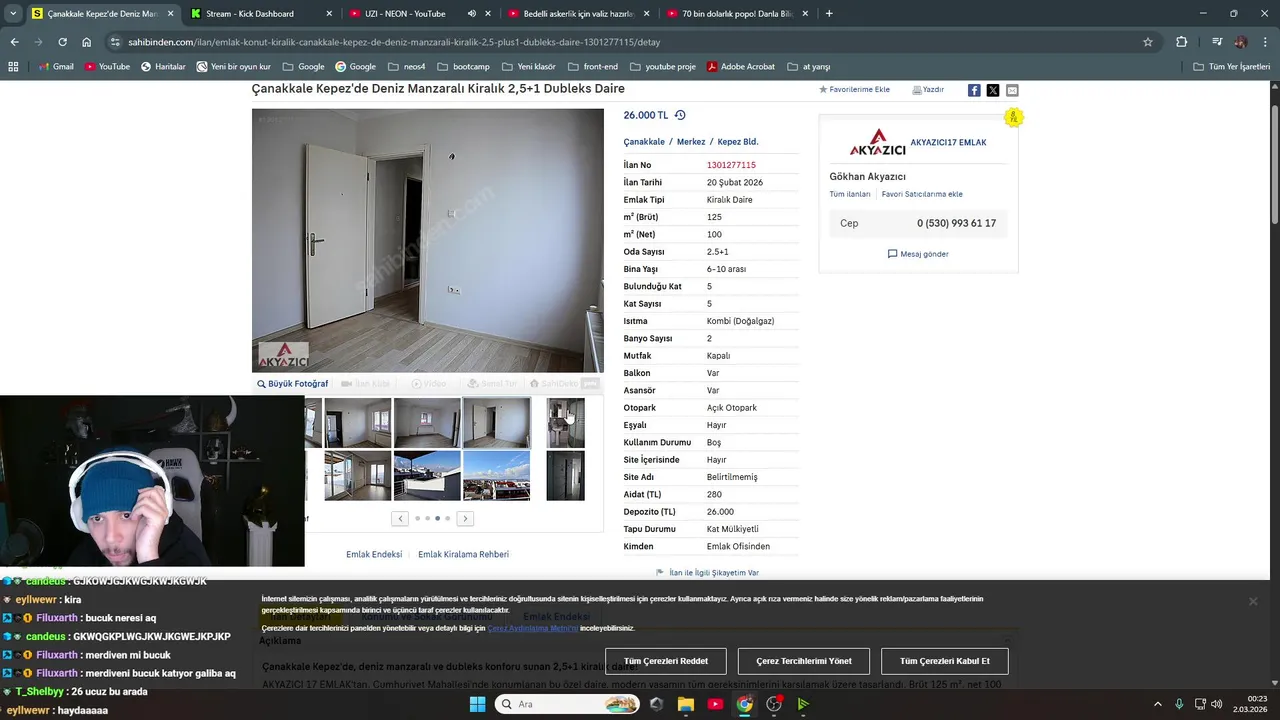This screenshot has height=720, width=1280.
Task: Open the Chrome extensions menu
Action: click(1181, 42)
